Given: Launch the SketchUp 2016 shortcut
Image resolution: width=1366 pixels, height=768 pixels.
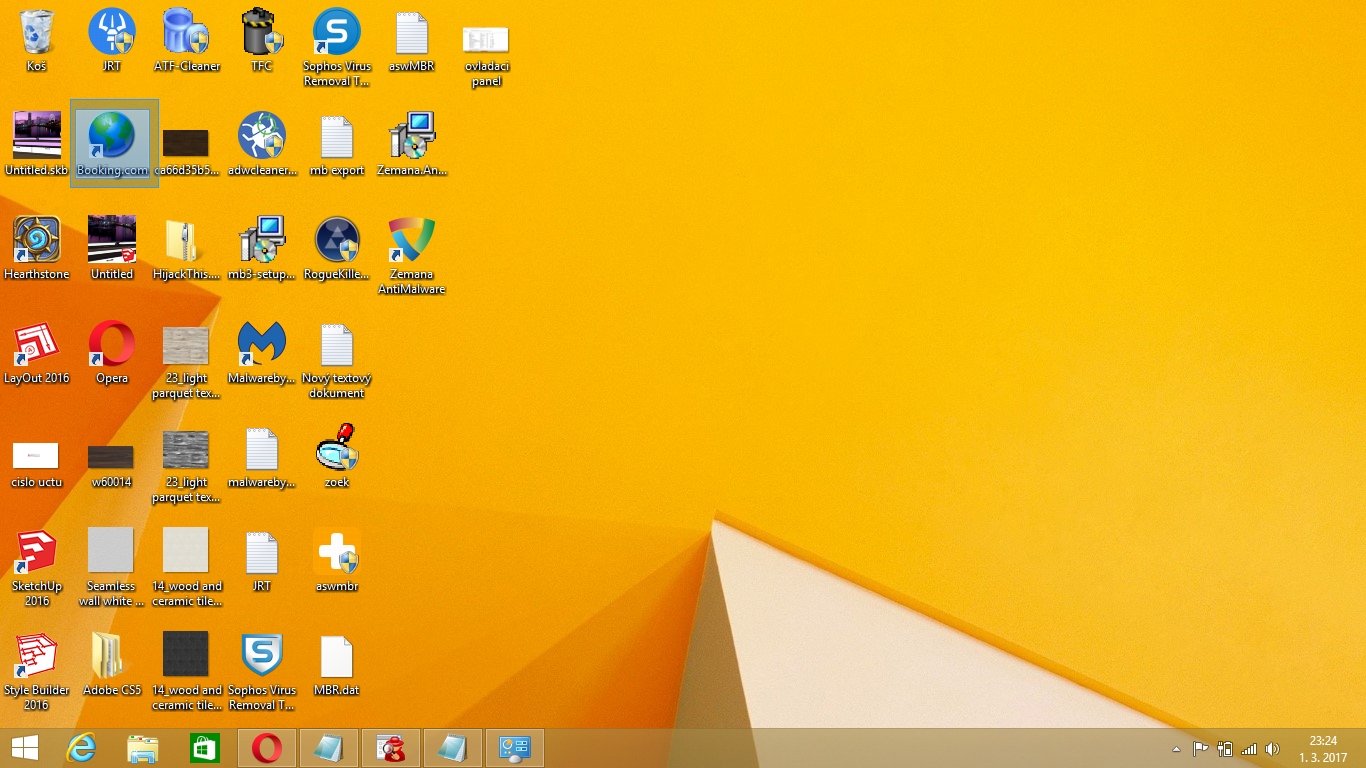Looking at the screenshot, I should click(x=37, y=553).
